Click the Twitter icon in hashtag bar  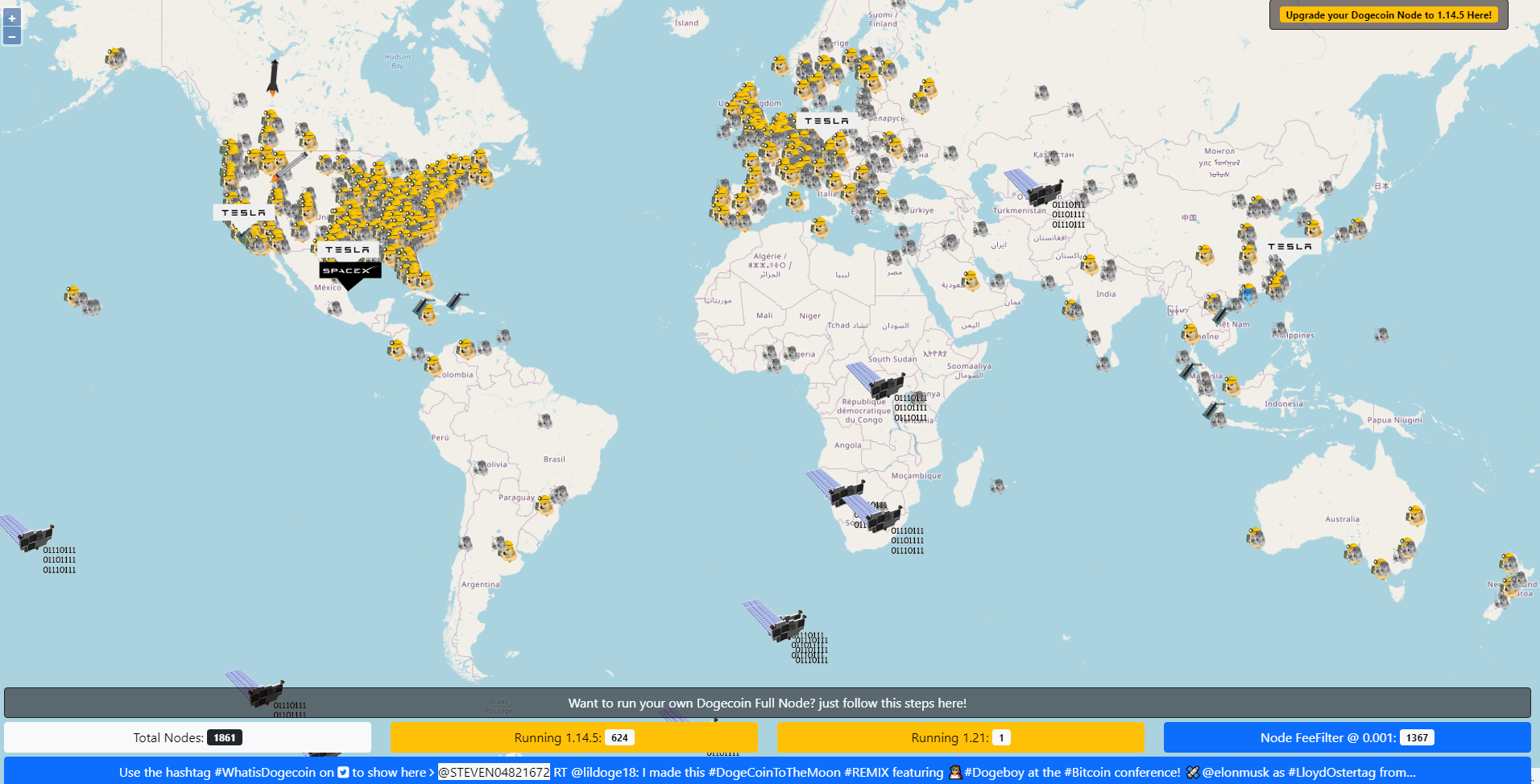343,772
